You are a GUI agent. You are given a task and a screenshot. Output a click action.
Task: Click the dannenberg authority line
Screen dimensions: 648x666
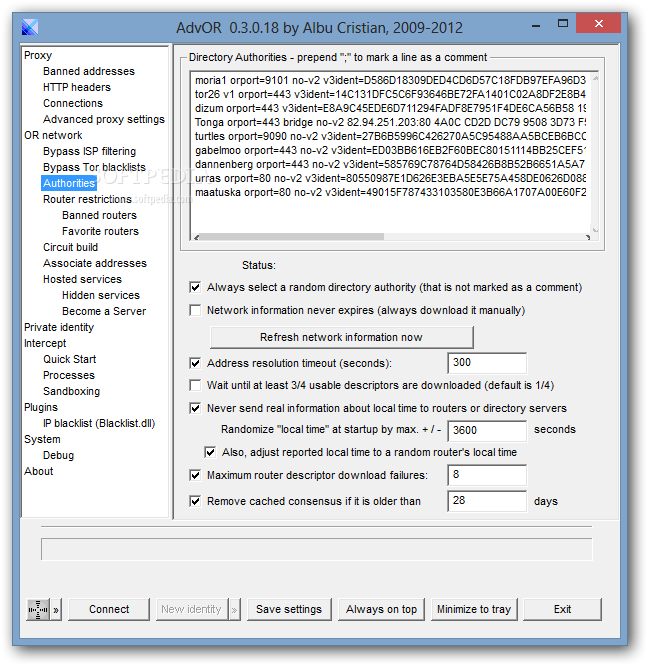(390, 164)
